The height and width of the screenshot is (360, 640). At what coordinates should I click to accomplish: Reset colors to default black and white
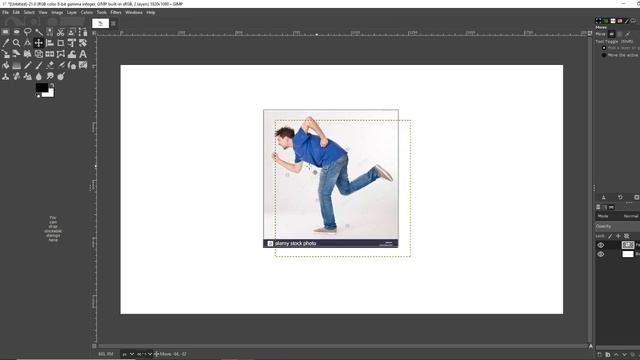tap(38, 96)
